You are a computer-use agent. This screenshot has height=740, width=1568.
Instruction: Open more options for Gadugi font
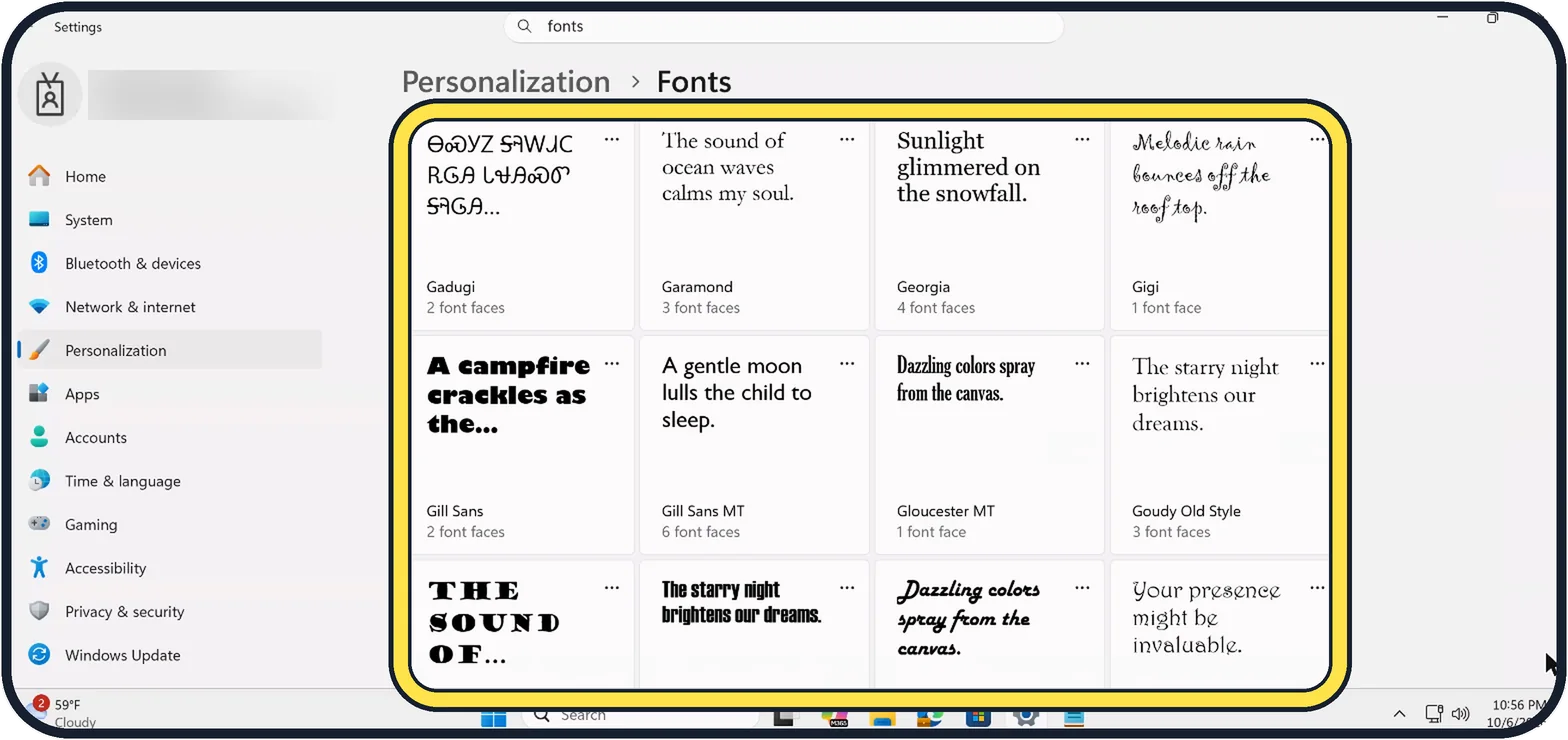(x=612, y=140)
